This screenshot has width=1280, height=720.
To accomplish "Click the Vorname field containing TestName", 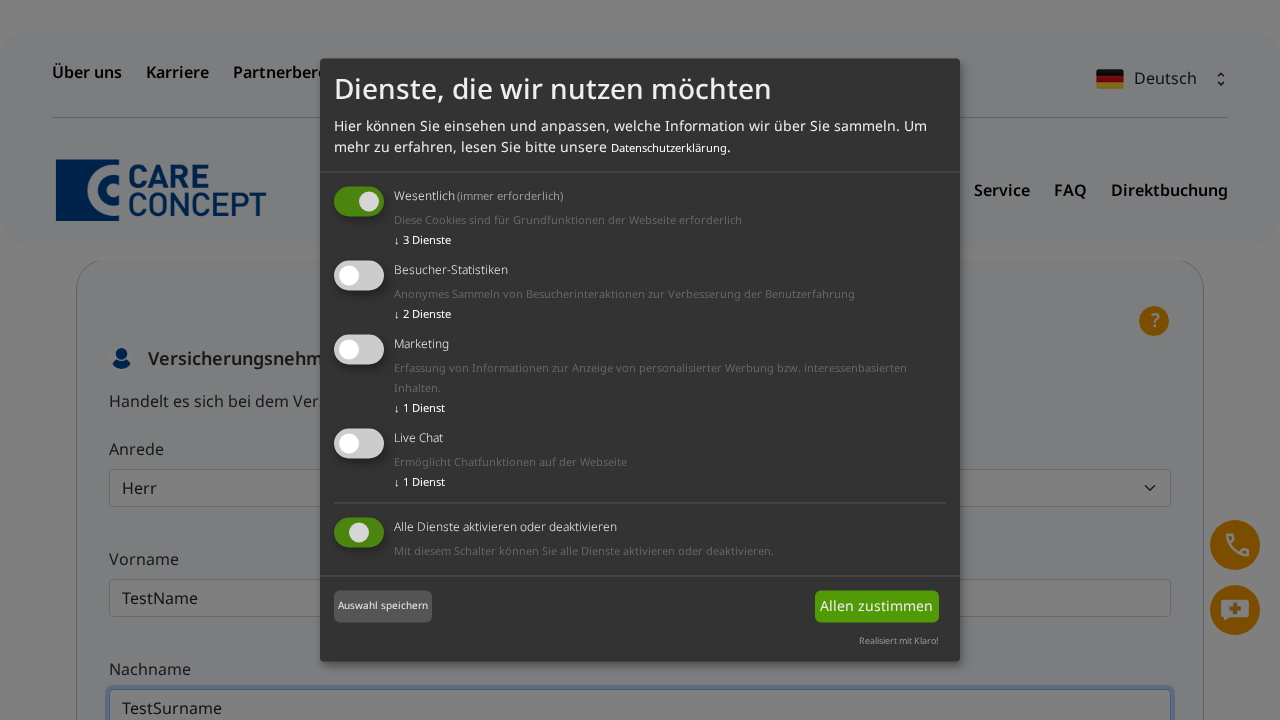I will [640, 598].
